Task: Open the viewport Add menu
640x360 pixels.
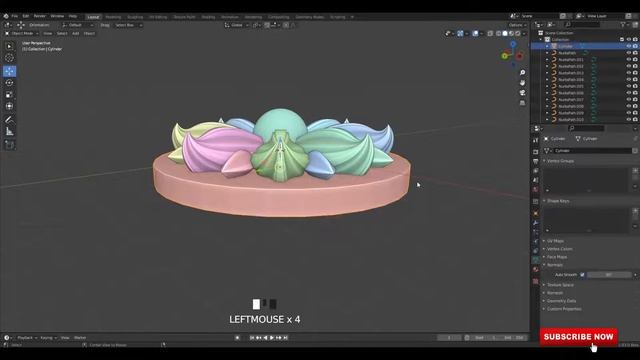Action: (x=76, y=33)
